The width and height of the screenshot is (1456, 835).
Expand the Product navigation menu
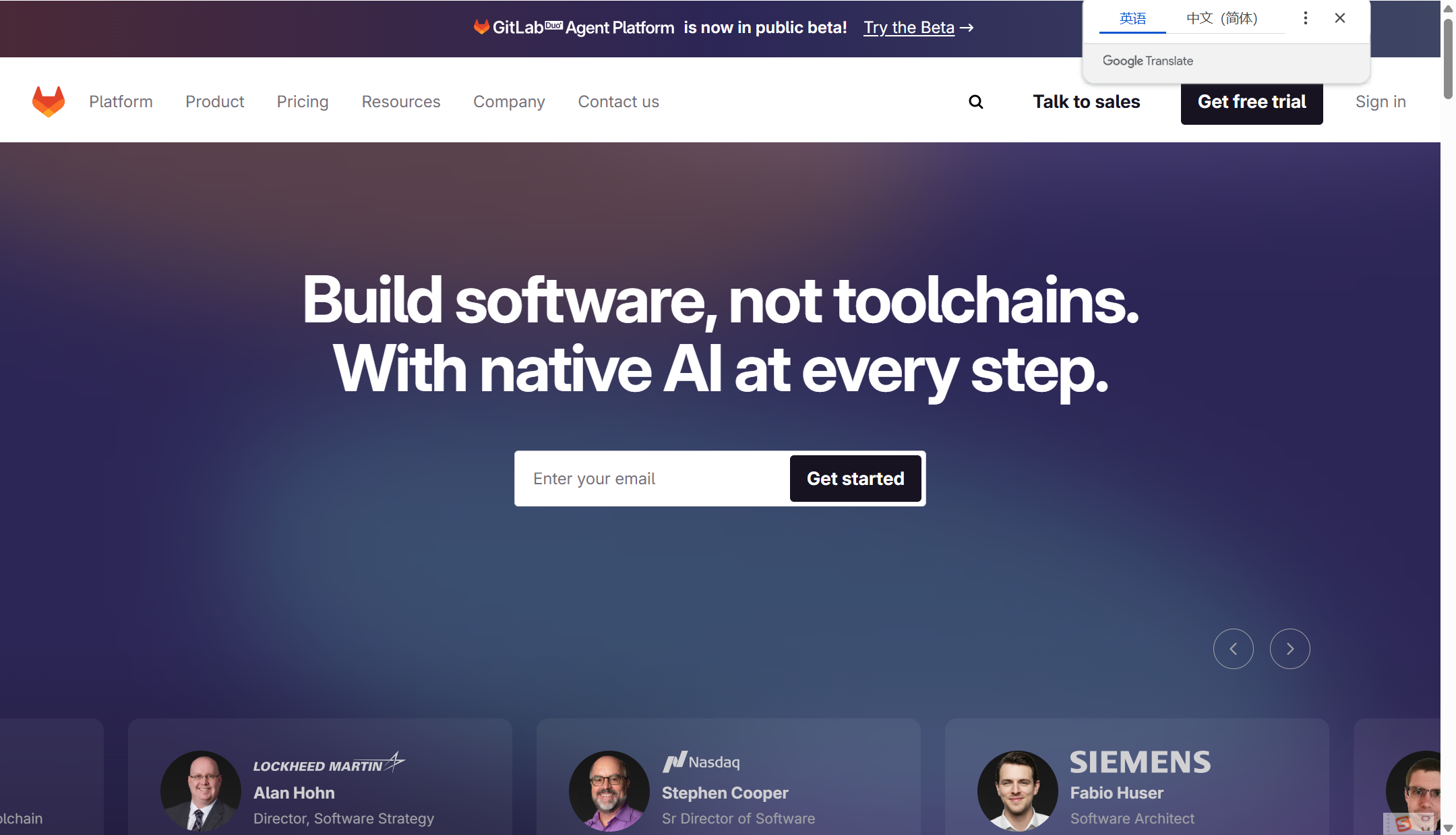point(215,102)
